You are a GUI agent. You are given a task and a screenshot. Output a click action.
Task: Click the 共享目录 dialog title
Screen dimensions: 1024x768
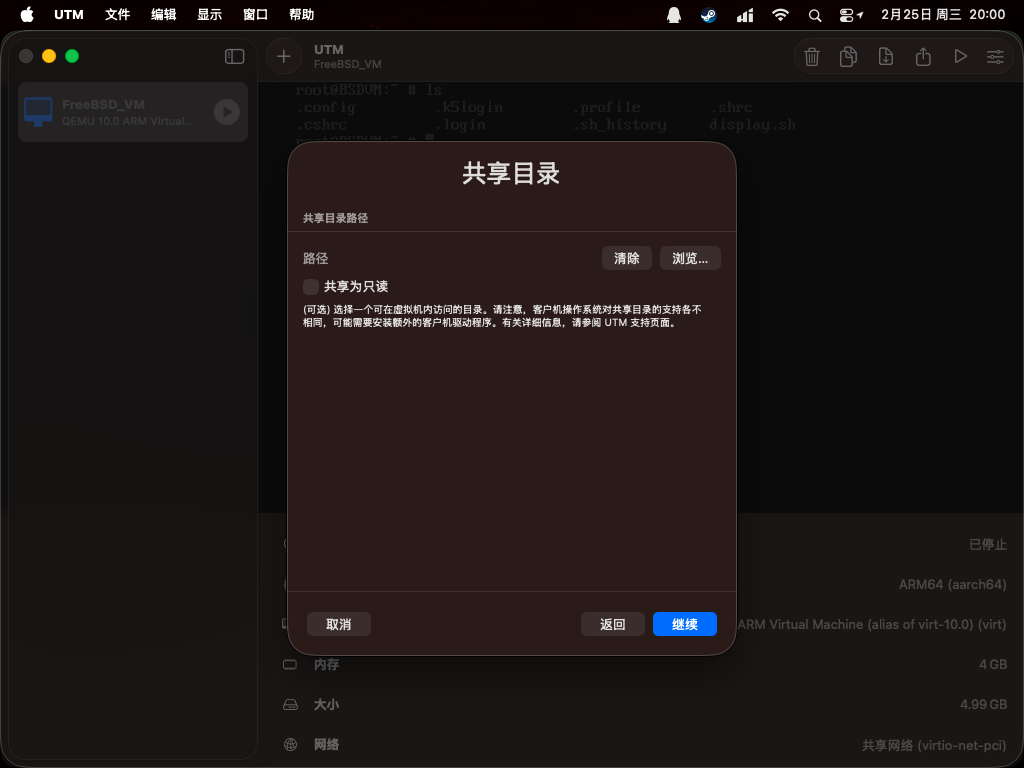(x=511, y=173)
